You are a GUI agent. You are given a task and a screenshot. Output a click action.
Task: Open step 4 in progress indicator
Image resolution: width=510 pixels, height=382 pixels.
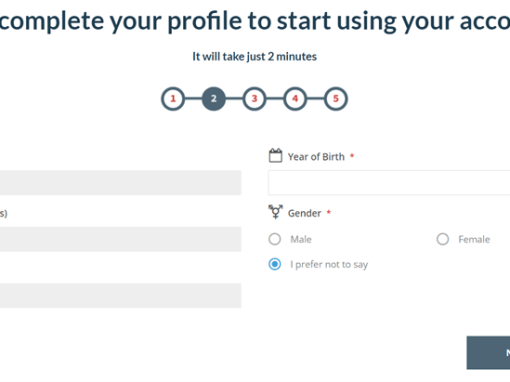click(x=295, y=99)
